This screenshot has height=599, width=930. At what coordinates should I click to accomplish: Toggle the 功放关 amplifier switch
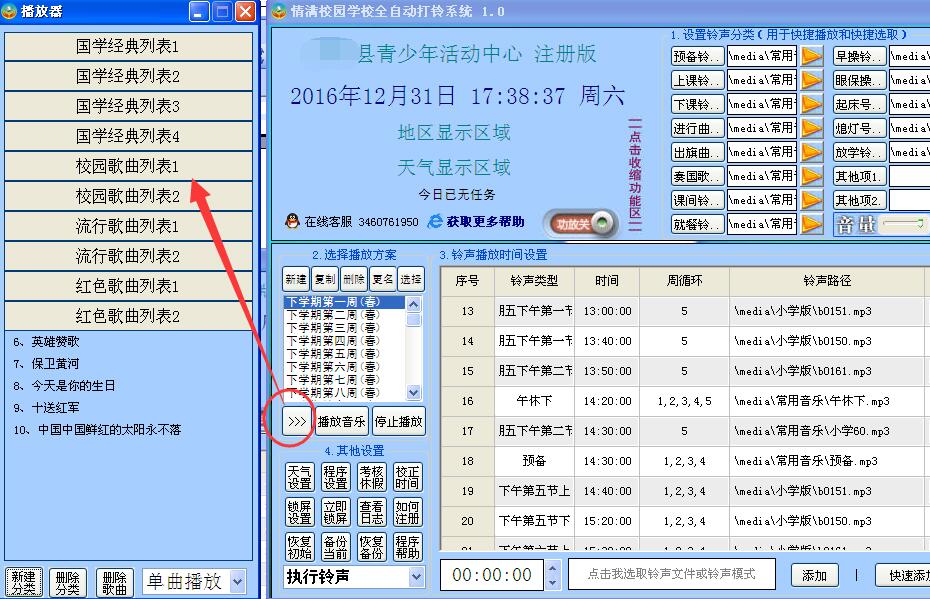[578, 222]
